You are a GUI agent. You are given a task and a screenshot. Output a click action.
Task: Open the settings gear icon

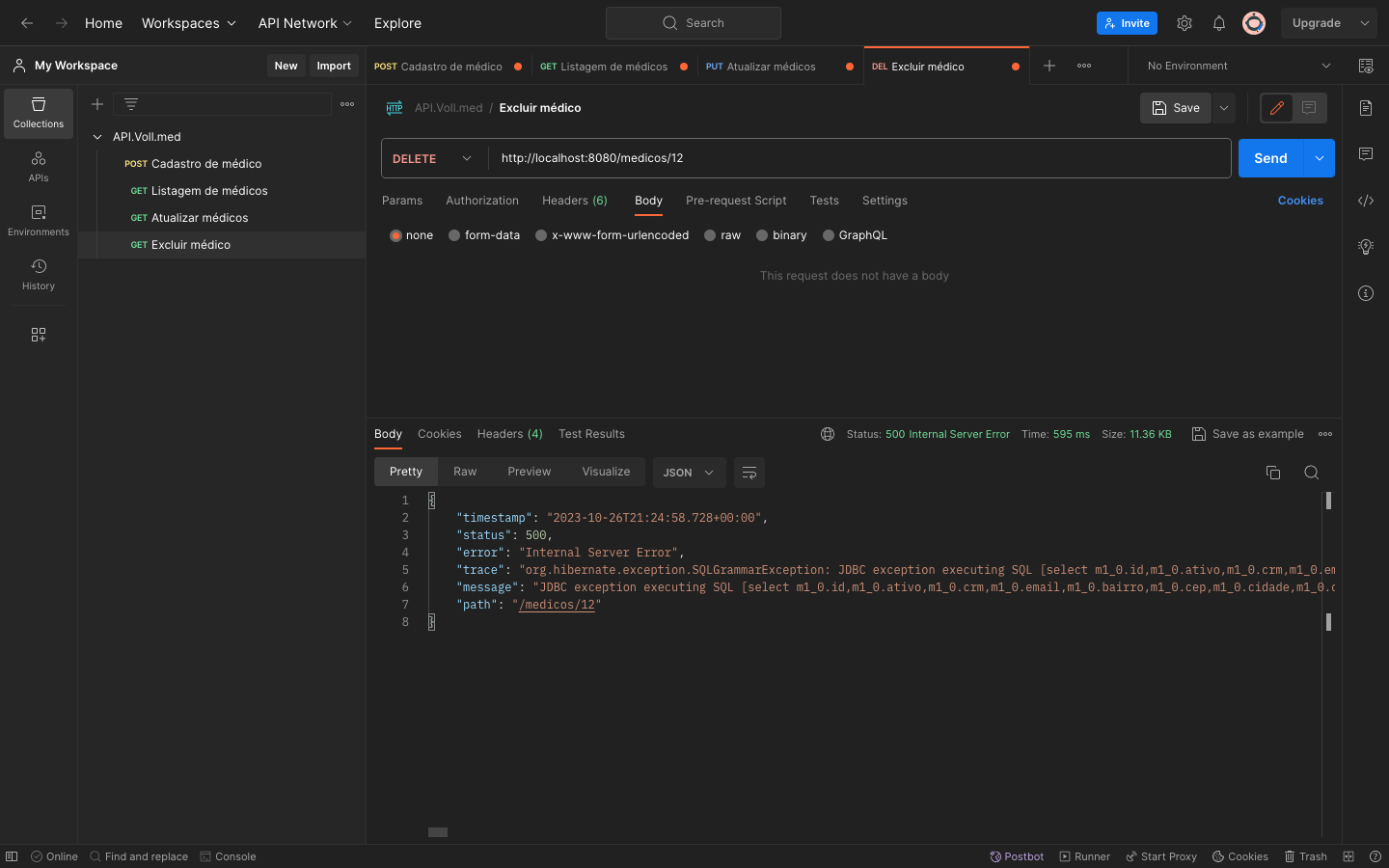[1185, 23]
